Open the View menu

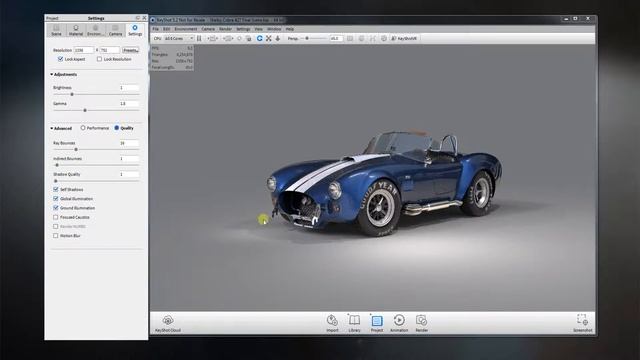(x=259, y=29)
